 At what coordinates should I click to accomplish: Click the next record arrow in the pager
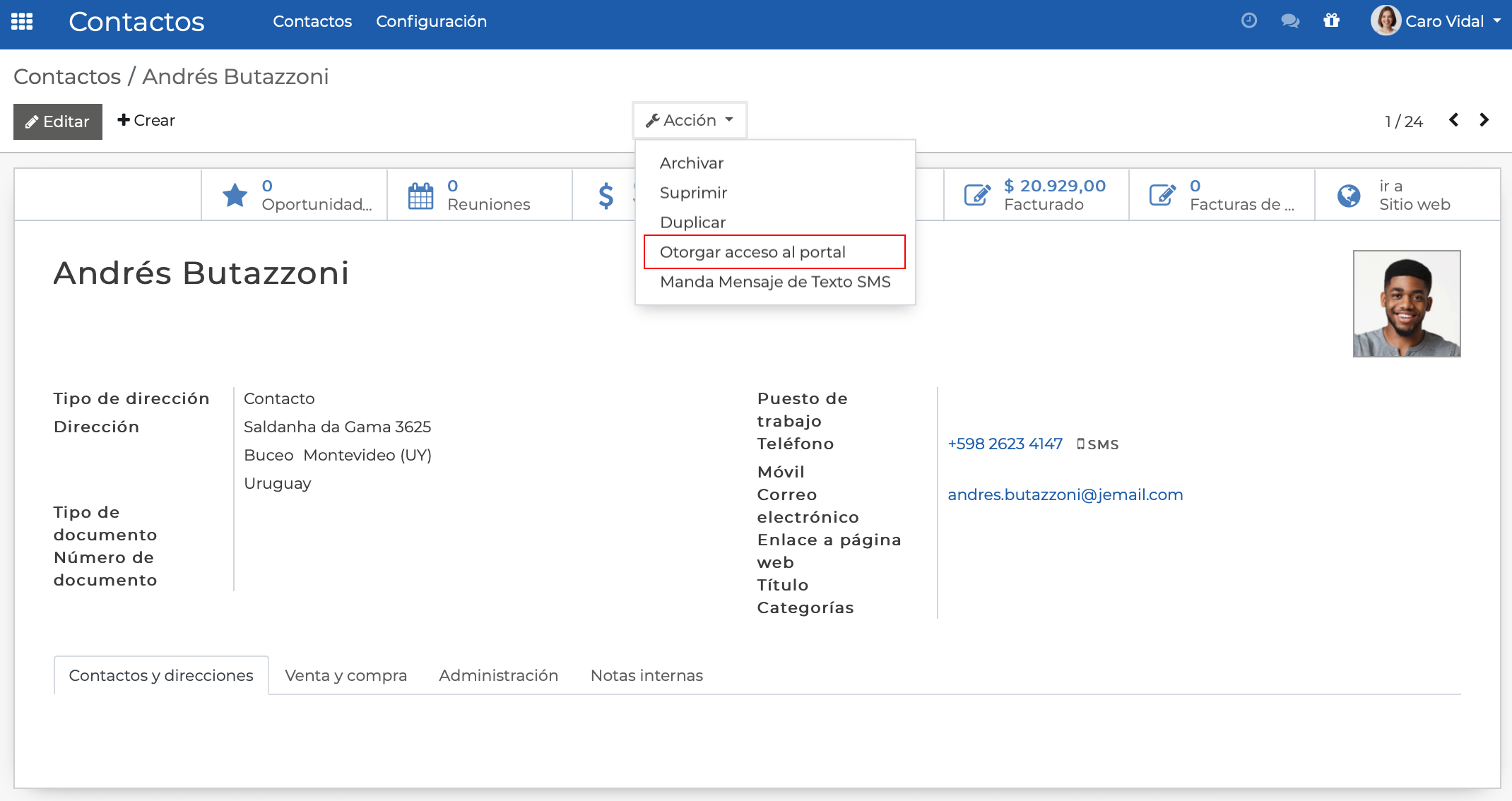click(x=1484, y=120)
